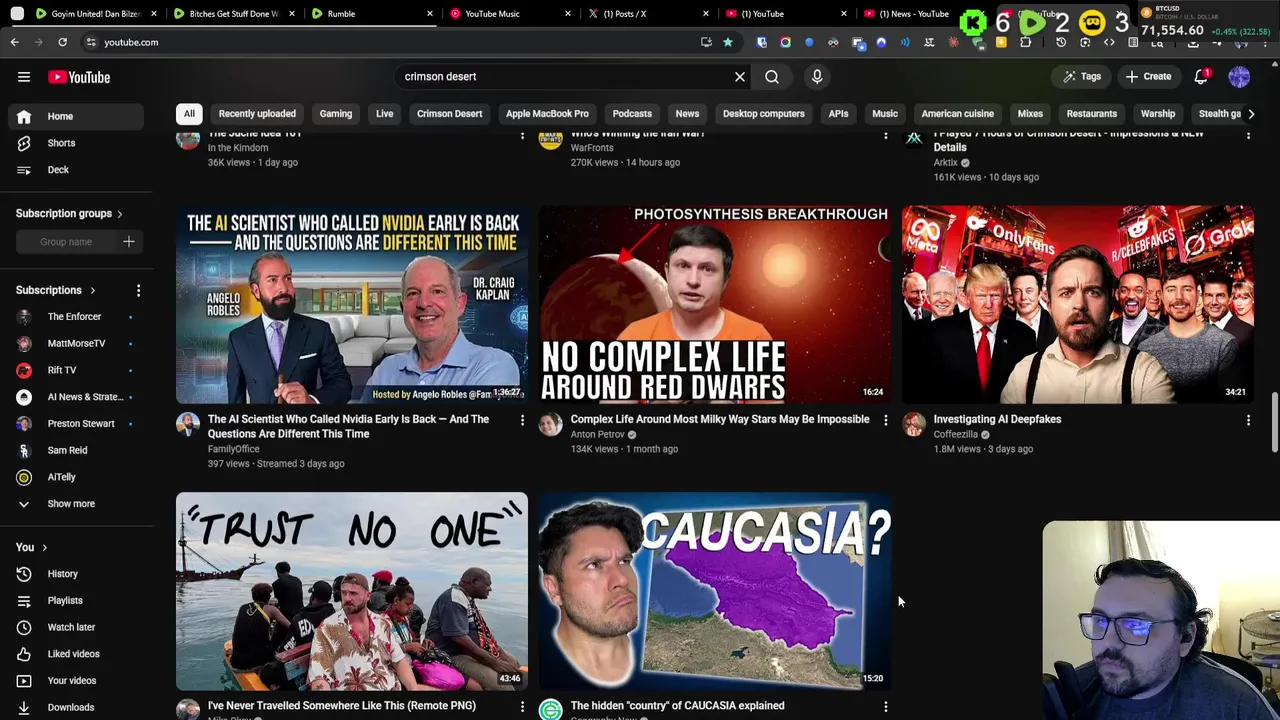Click the Tags button
Screen dimensions: 1280x720
(x=1083, y=77)
